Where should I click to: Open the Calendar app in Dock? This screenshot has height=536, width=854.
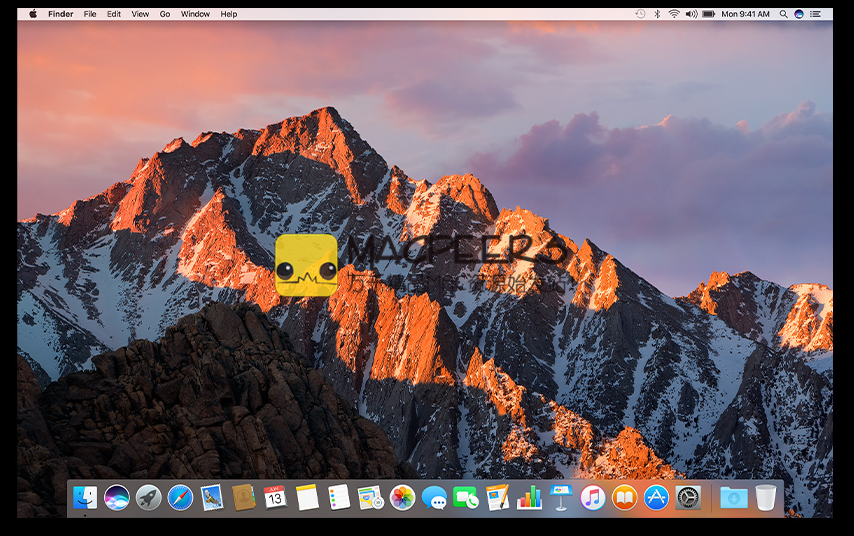pos(275,497)
